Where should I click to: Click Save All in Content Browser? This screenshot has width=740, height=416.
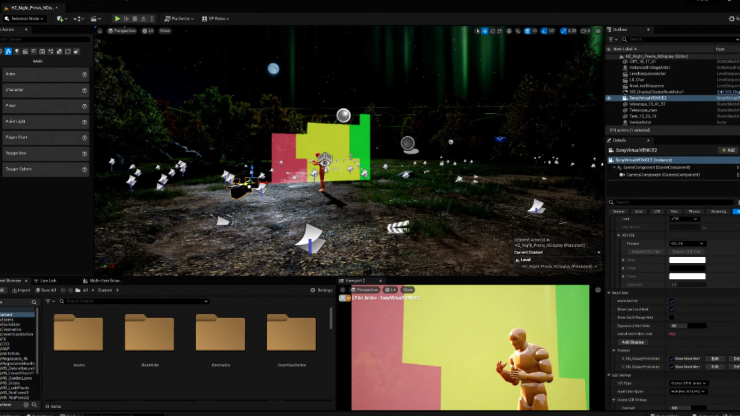point(46,290)
